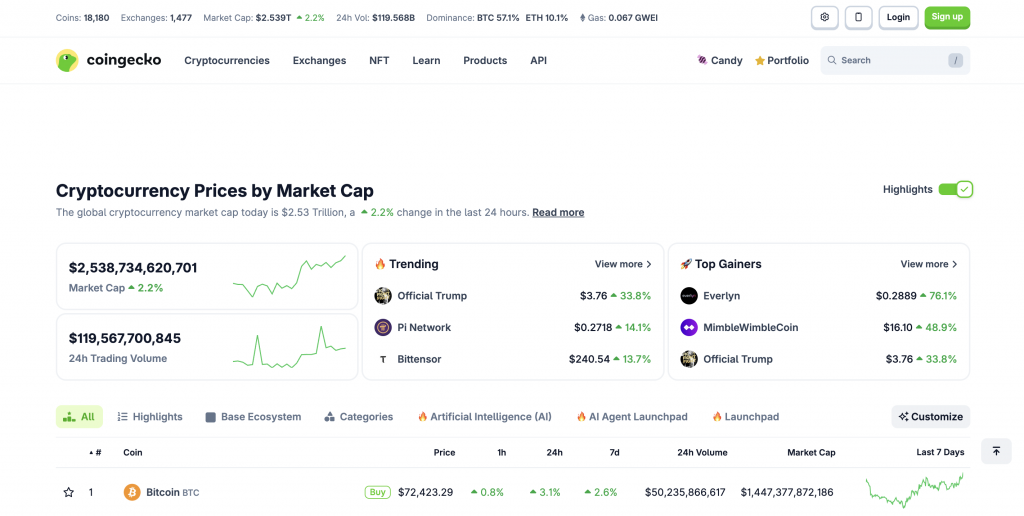The image size is (1024, 516).
Task: Open the Cryptocurrencies menu
Action: [227, 60]
